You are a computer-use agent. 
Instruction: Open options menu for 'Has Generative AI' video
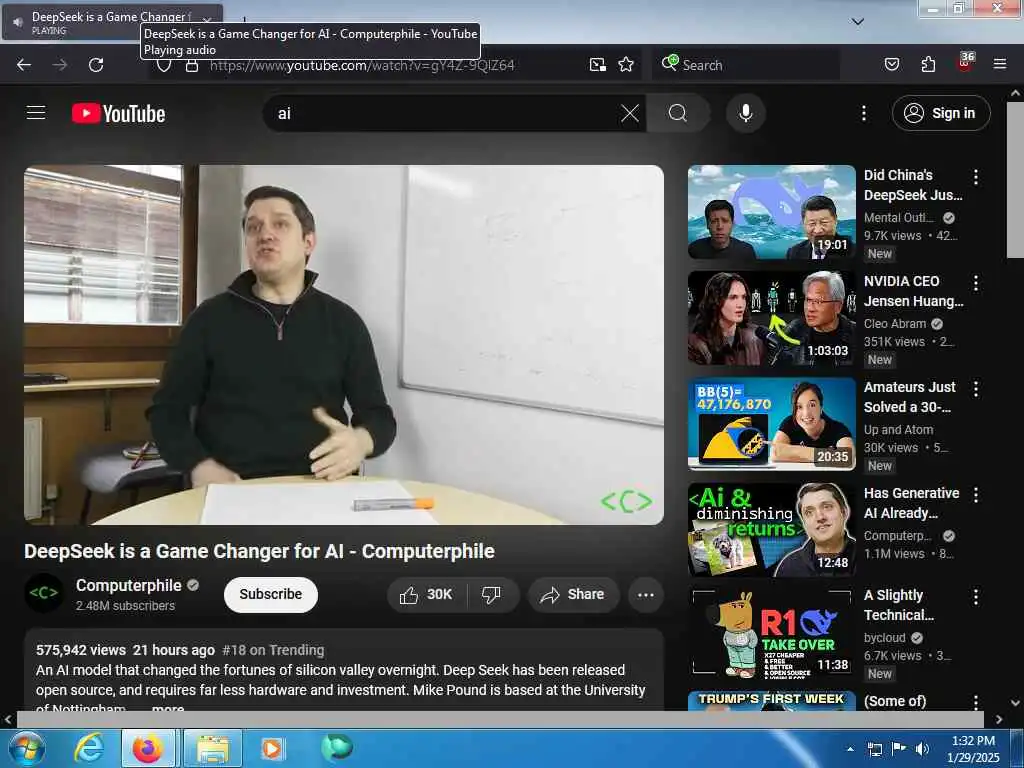click(x=976, y=494)
